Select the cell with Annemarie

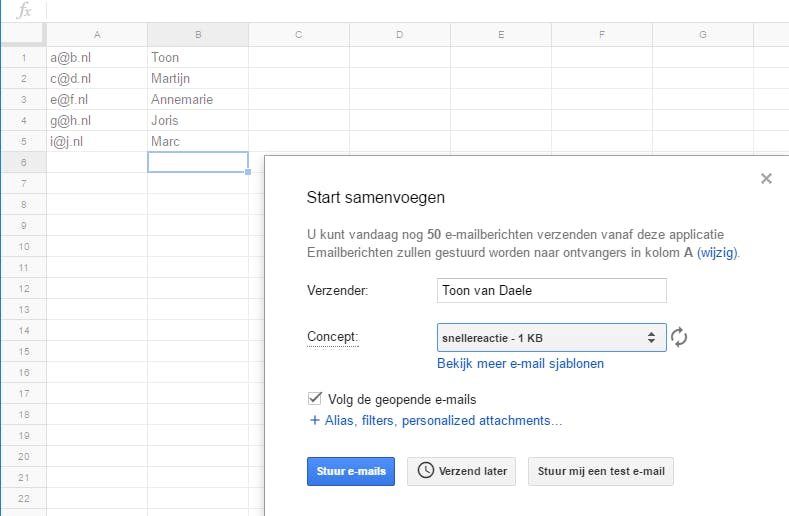pos(198,100)
